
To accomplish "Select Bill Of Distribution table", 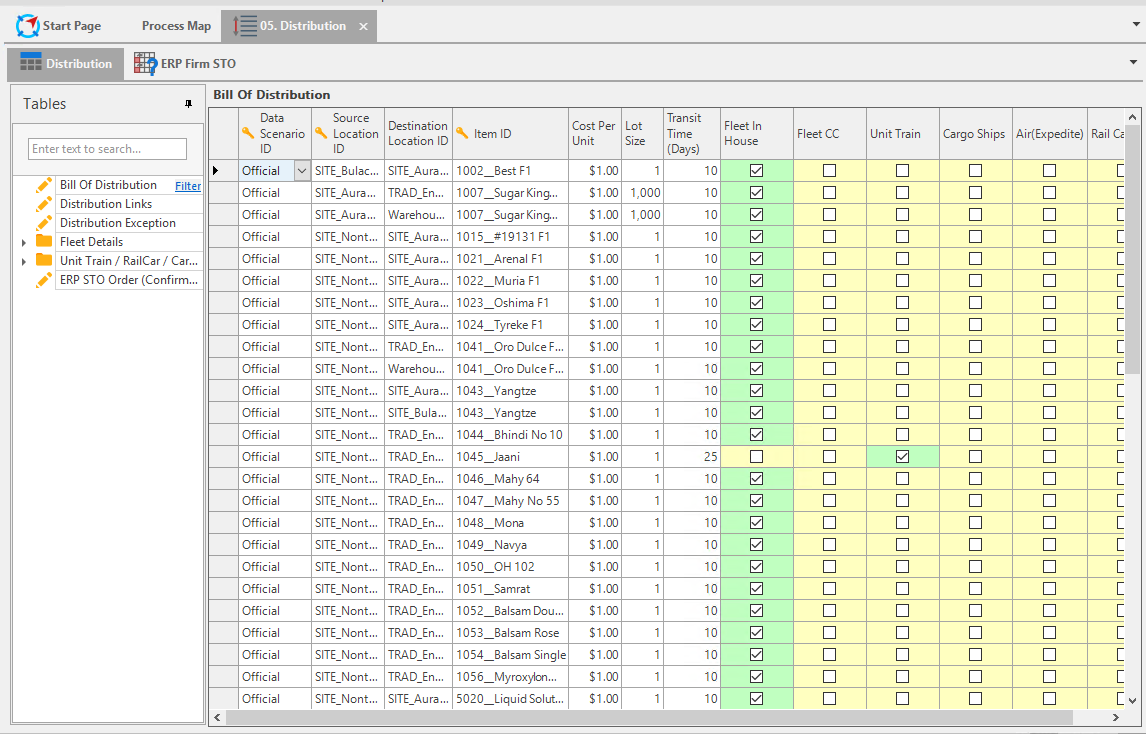I will [x=108, y=185].
